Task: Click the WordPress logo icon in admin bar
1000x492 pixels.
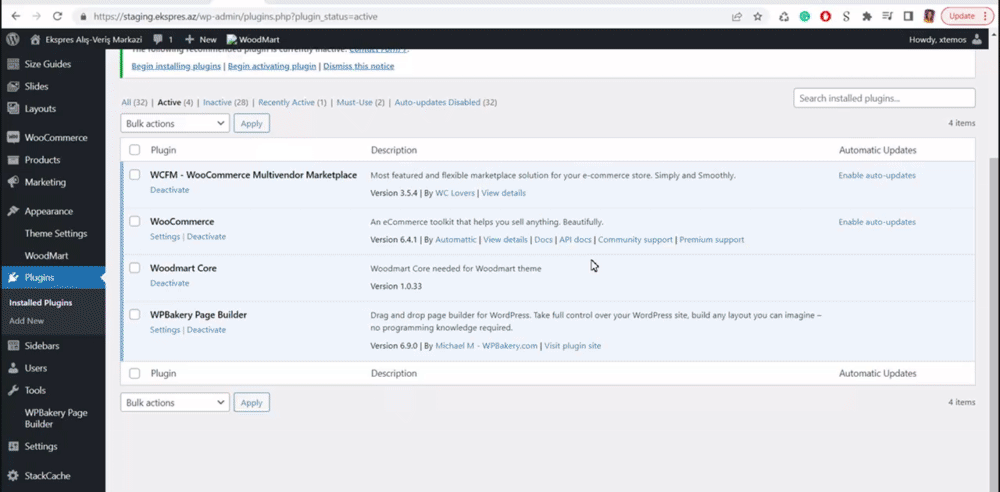Action: [x=13, y=39]
